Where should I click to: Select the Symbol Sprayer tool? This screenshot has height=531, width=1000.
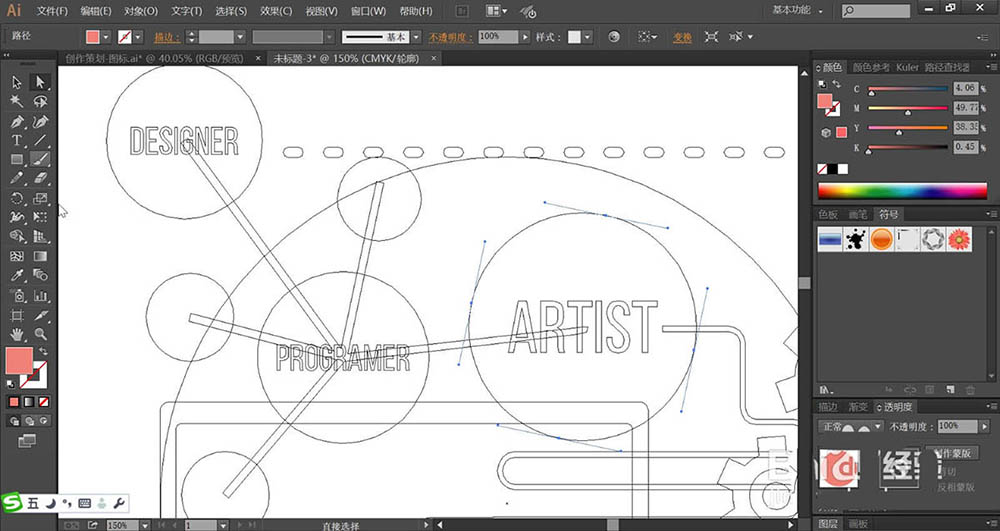tap(17, 295)
